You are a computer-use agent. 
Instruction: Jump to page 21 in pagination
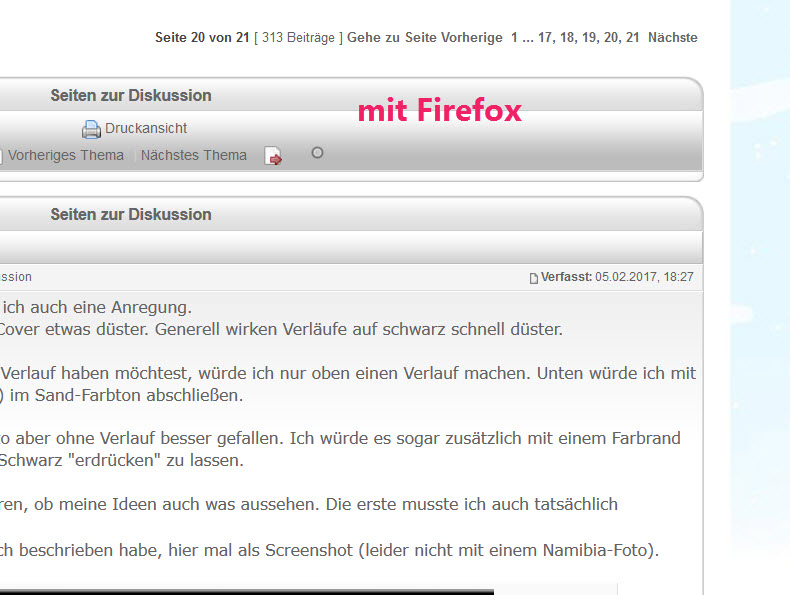633,38
